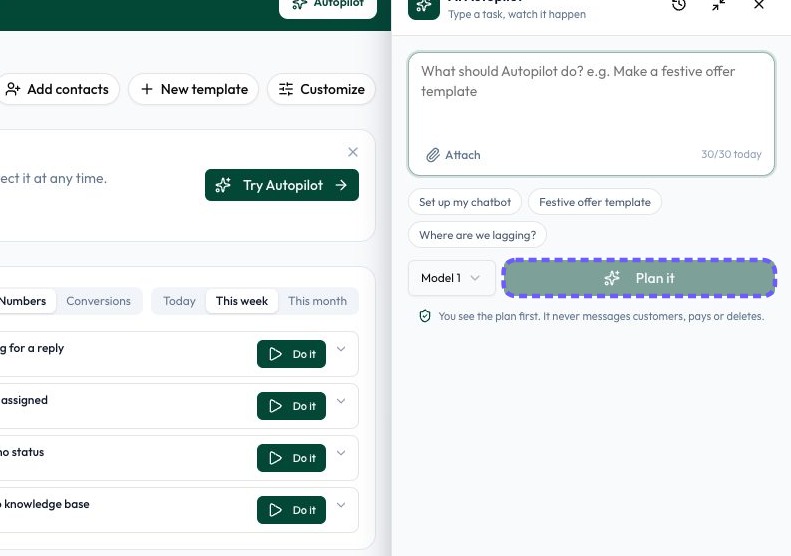This screenshot has height=556, width=791.
Task: Open the Customize options
Action: [321, 89]
